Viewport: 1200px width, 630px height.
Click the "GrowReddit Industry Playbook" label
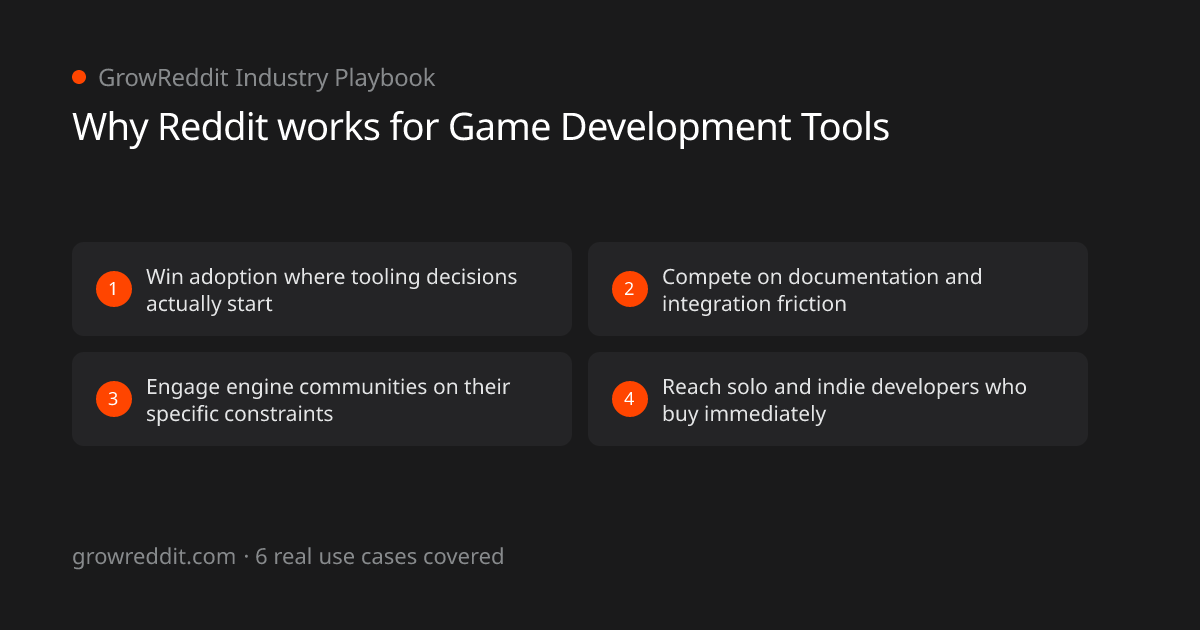(x=266, y=78)
